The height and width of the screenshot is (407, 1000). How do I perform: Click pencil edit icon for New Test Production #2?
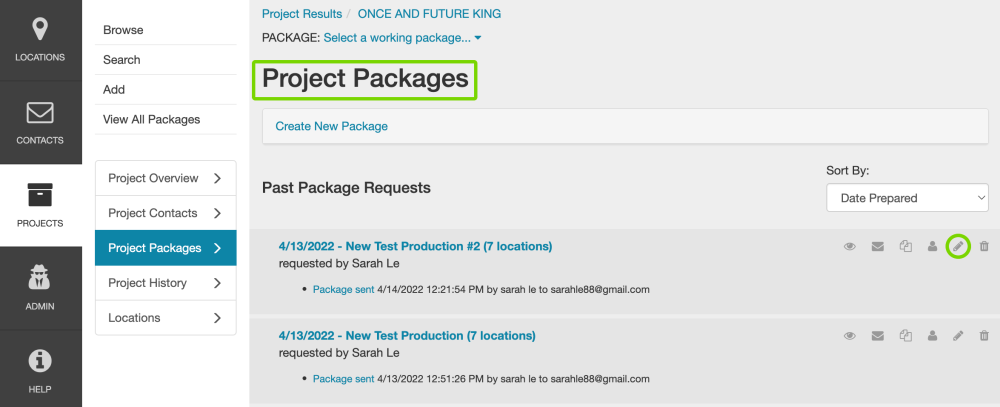pyautogui.click(x=958, y=246)
